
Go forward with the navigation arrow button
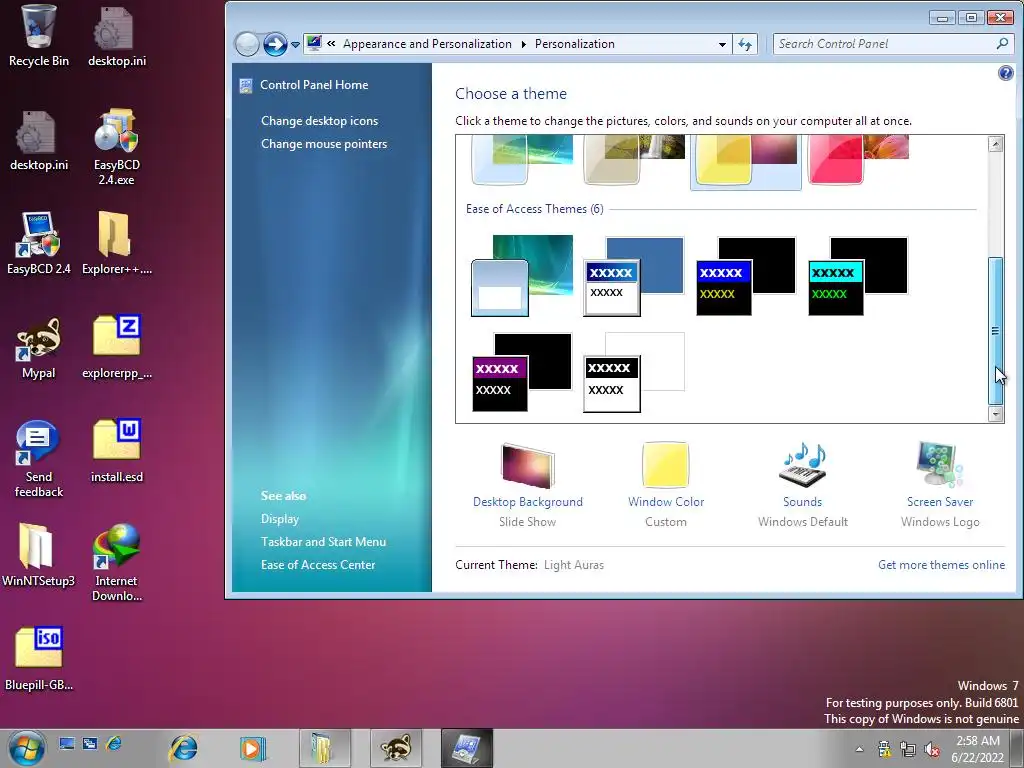pos(275,44)
